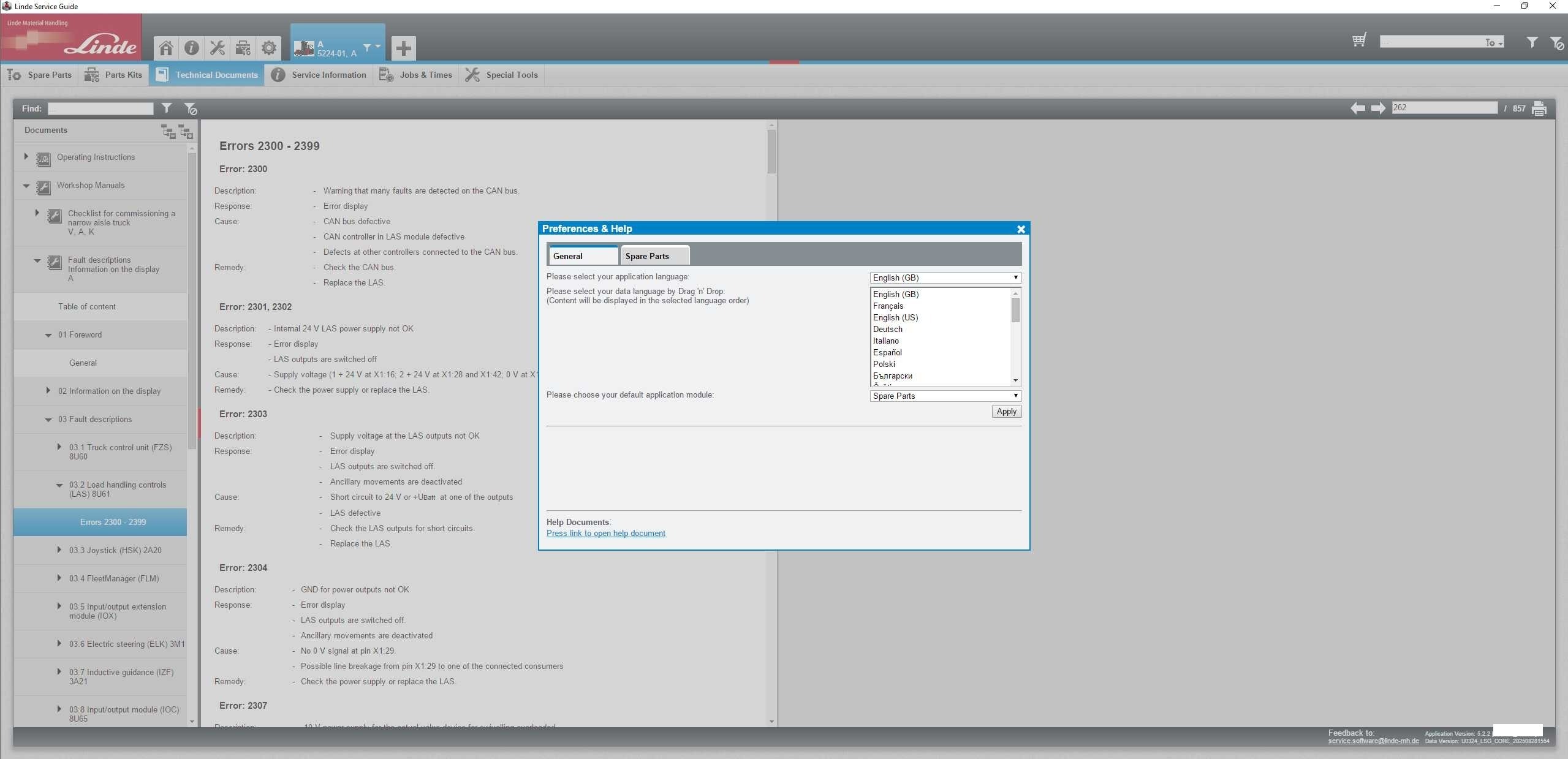Apply filter icon next to Find field
1568x759 pixels.
point(167,108)
